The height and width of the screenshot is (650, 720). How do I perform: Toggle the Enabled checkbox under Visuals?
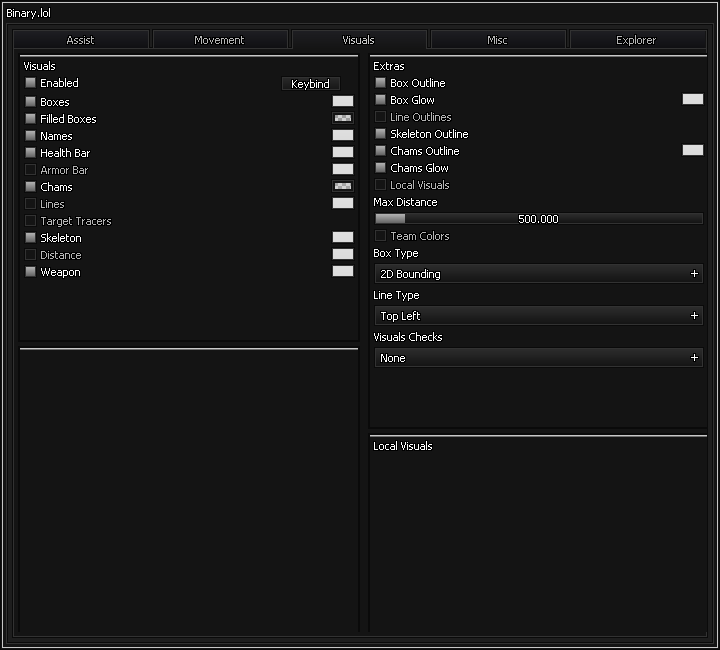coord(31,83)
